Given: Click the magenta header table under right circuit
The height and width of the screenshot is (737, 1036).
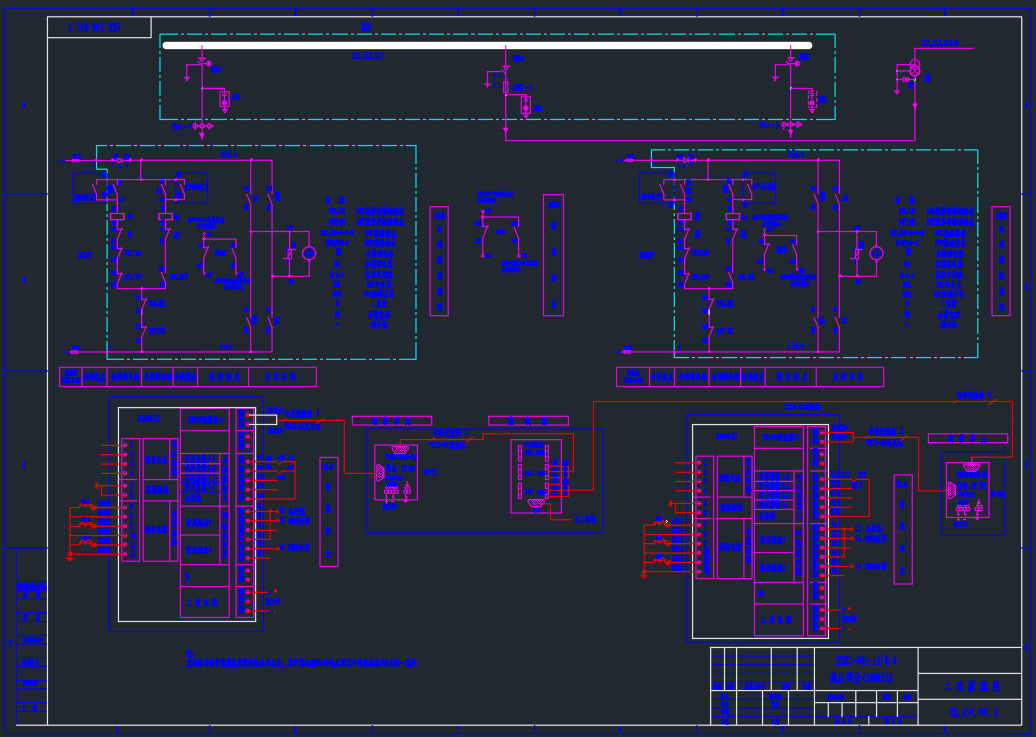Looking at the screenshot, I should pyautogui.click(x=750, y=377).
